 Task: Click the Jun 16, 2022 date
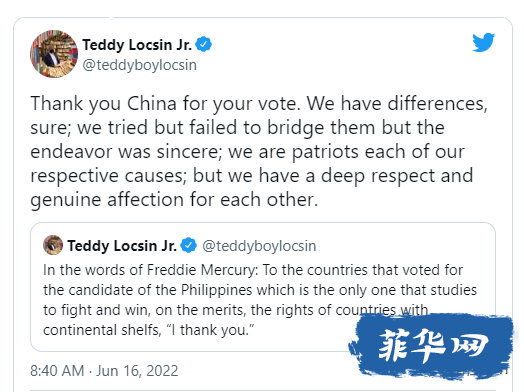[137, 371]
